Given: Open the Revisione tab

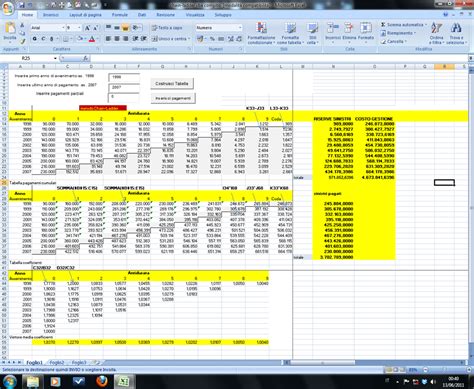Looking at the screenshot, I should [x=165, y=15].
